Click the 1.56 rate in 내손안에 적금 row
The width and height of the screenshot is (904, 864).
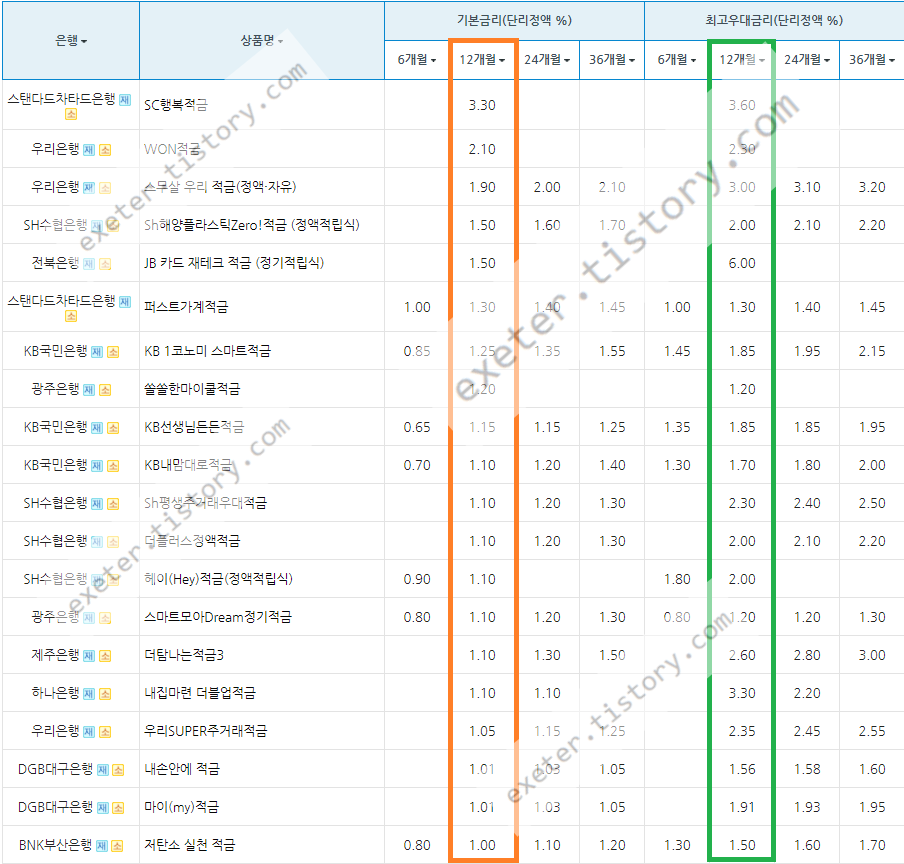pyautogui.click(x=742, y=769)
